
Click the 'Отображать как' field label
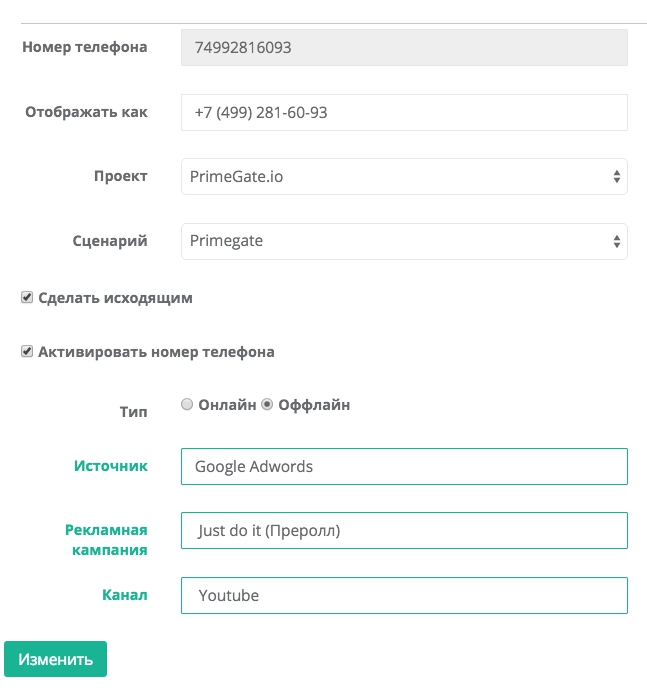(x=86, y=112)
